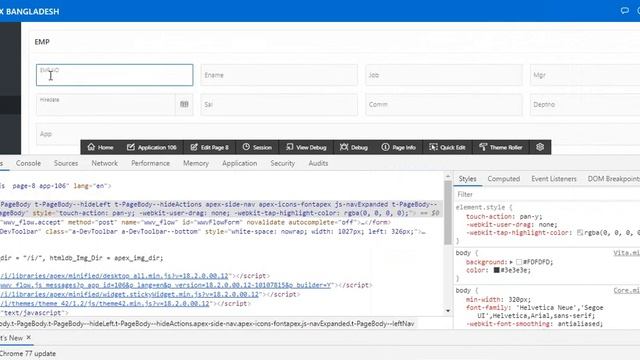
Task: Open Vita stylesheet source link
Action: point(627,253)
